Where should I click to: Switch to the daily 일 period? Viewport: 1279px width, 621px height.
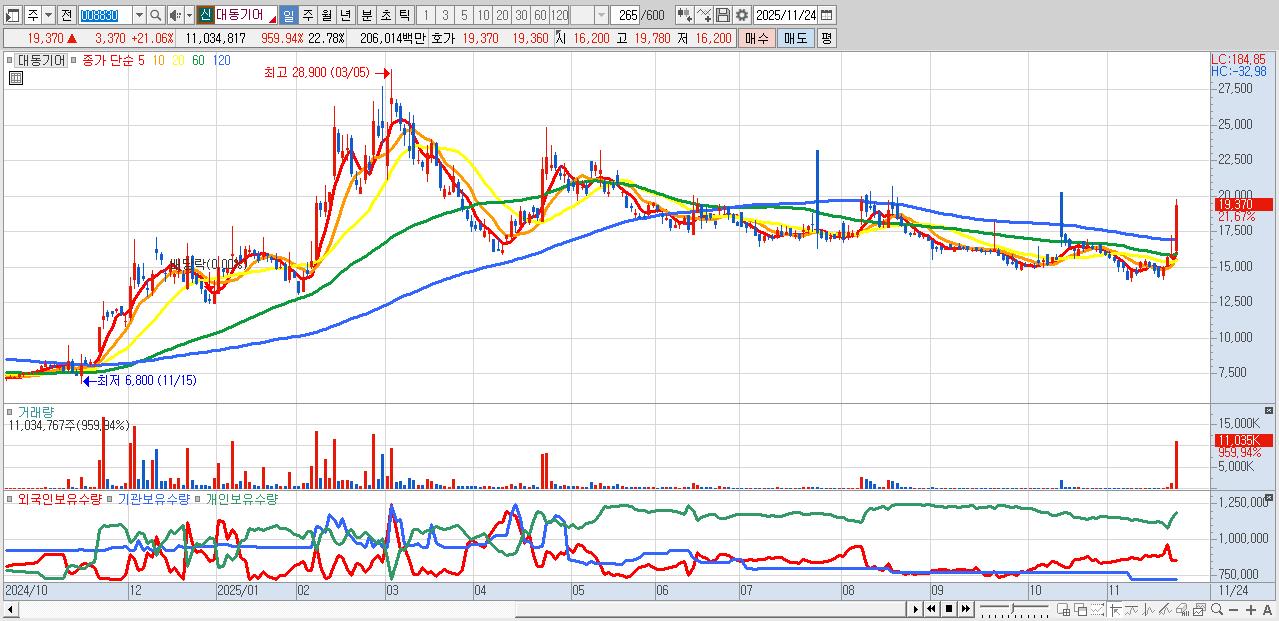pos(288,16)
